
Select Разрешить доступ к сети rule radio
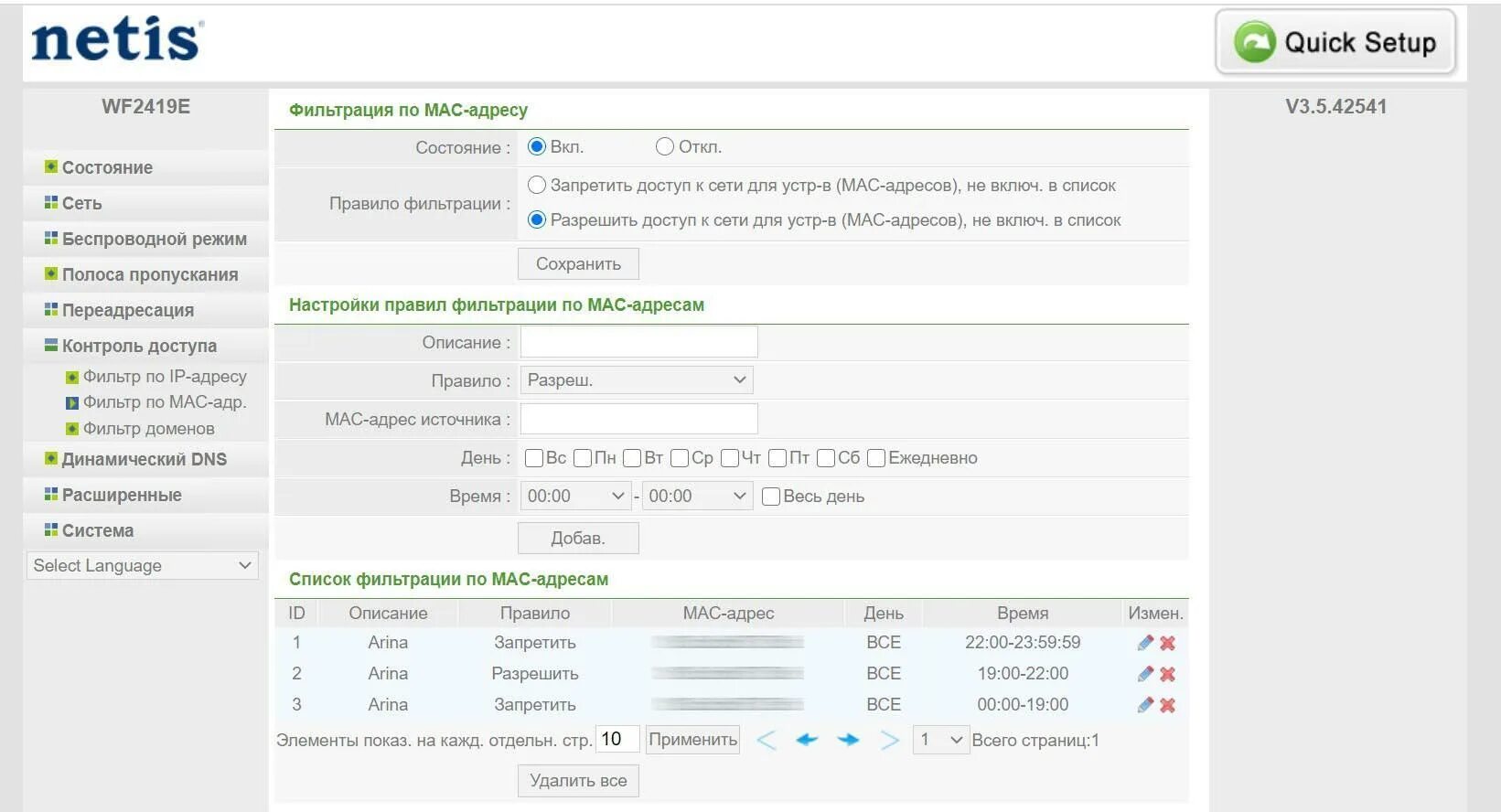click(537, 219)
